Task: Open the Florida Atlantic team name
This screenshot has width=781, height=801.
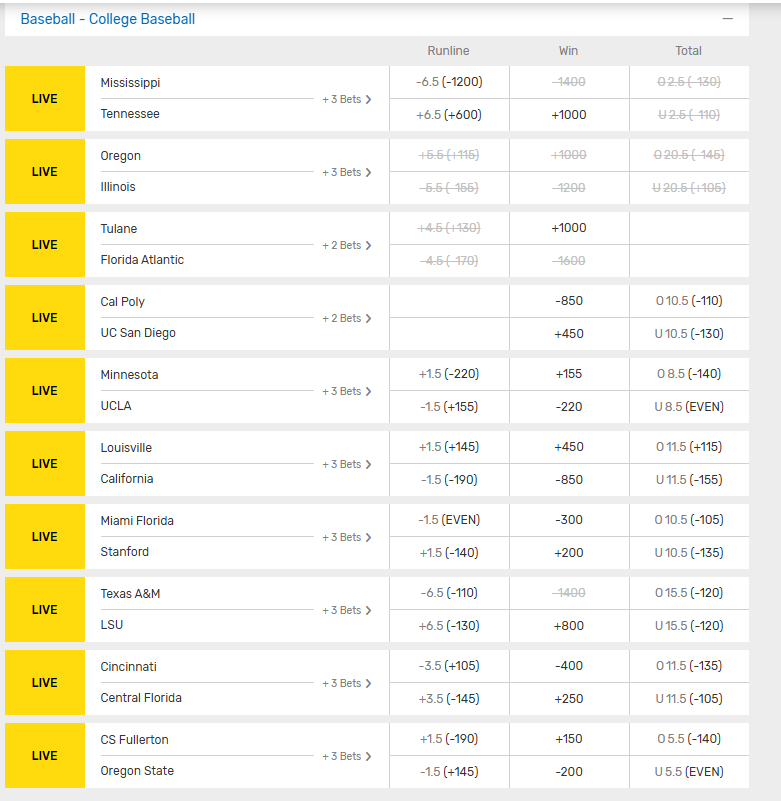Action: 142,260
